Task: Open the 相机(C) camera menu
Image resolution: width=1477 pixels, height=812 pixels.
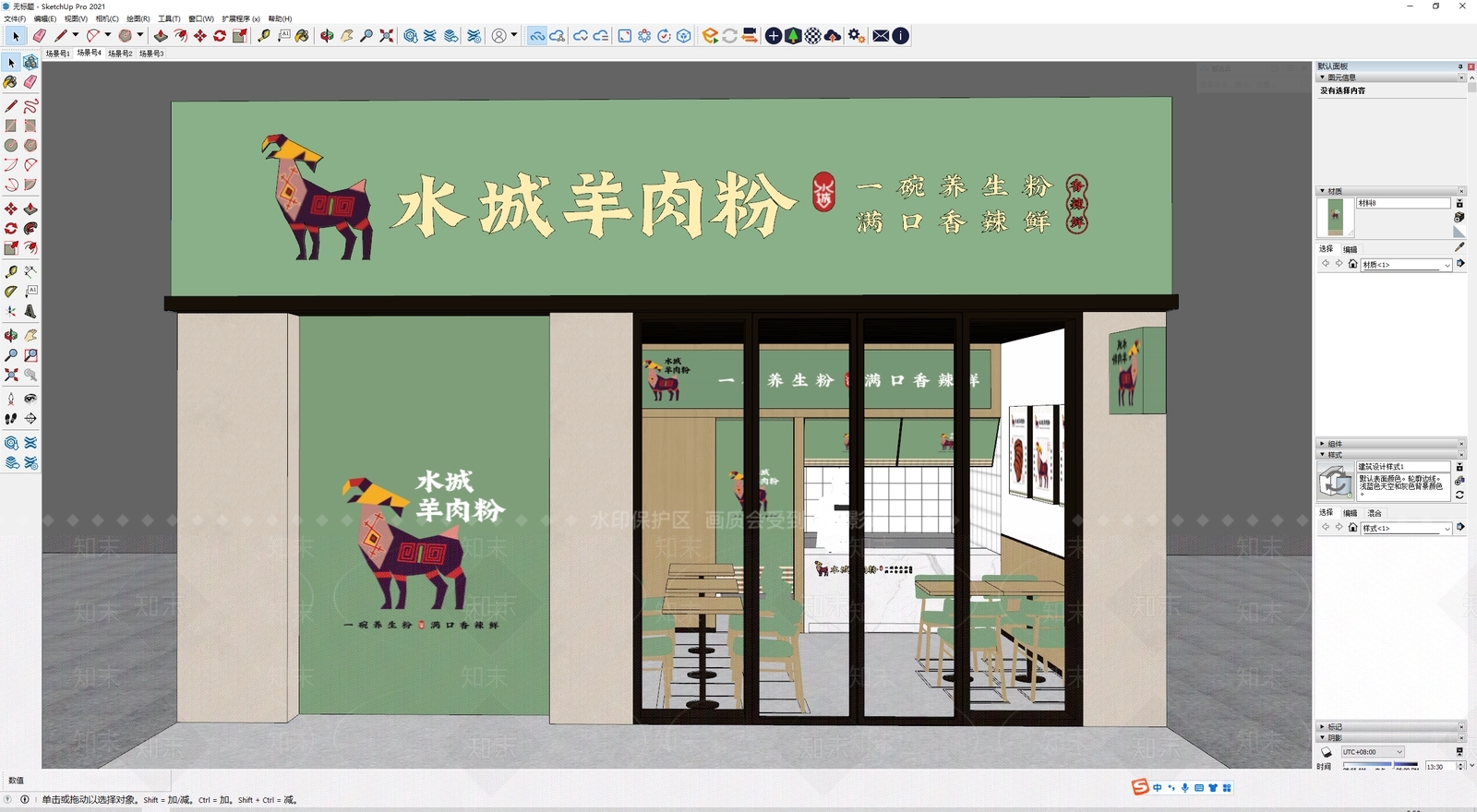Action: [x=107, y=18]
